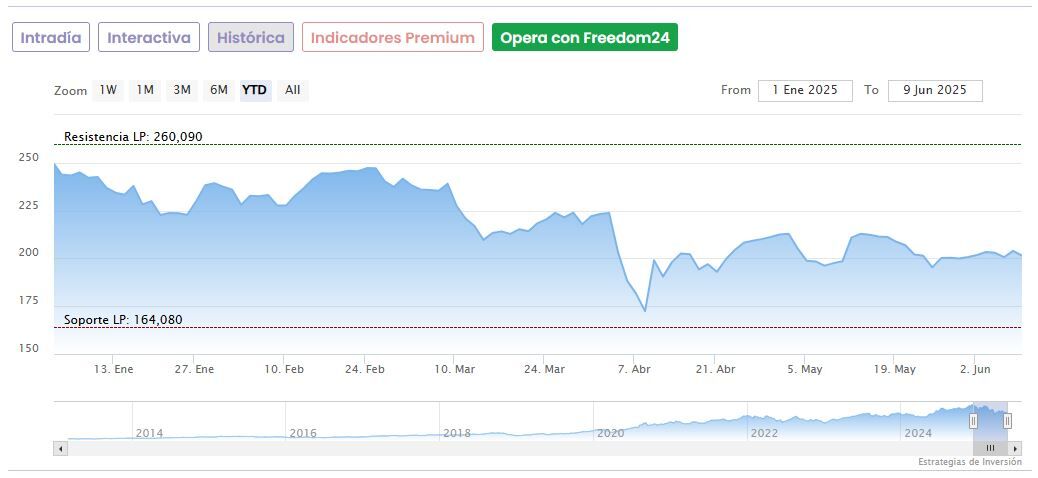This screenshot has height=478, width=1038.
Task: Set zoom range to 3M
Action: pyautogui.click(x=182, y=90)
